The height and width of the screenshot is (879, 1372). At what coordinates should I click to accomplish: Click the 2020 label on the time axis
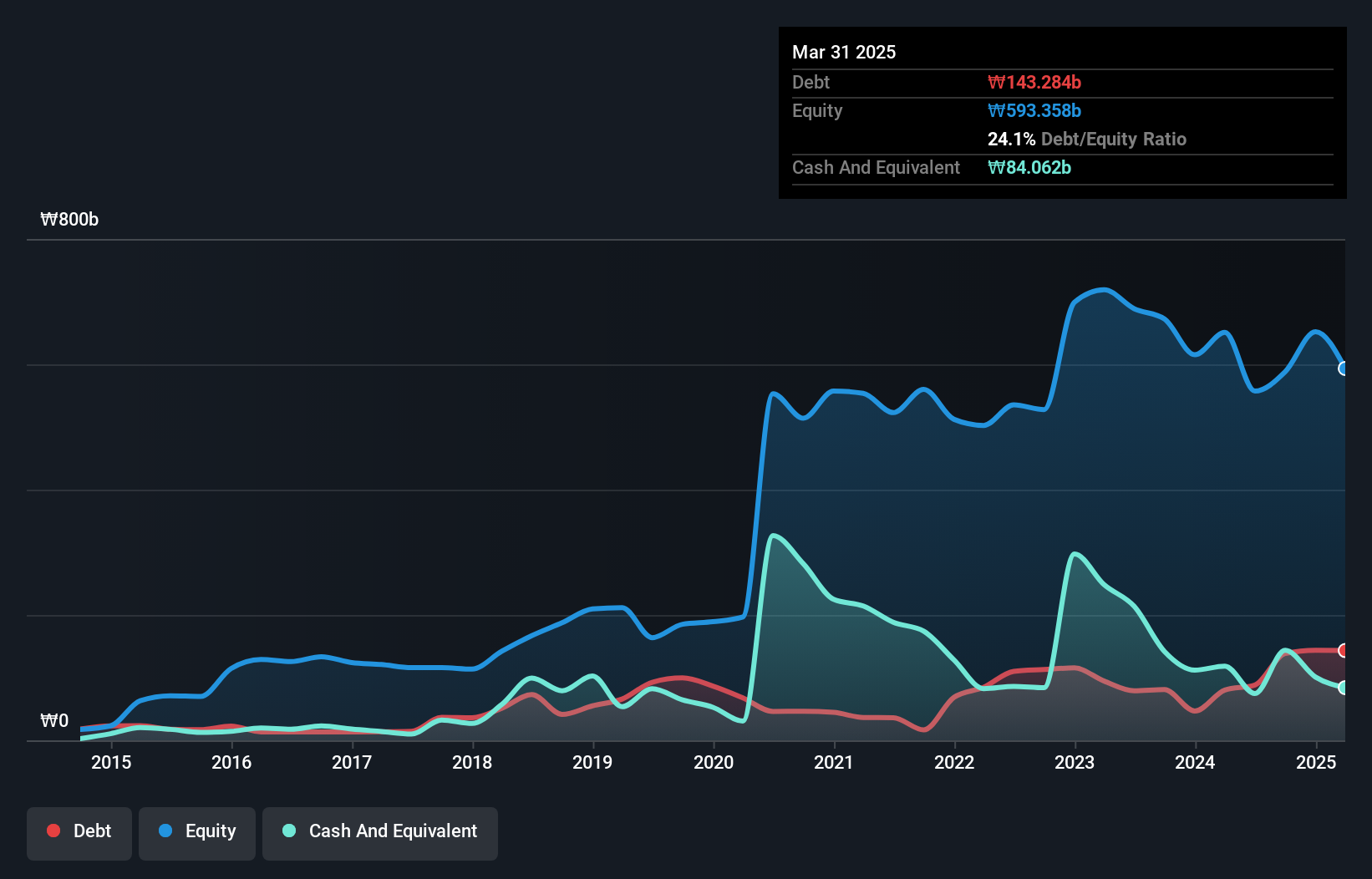click(714, 762)
